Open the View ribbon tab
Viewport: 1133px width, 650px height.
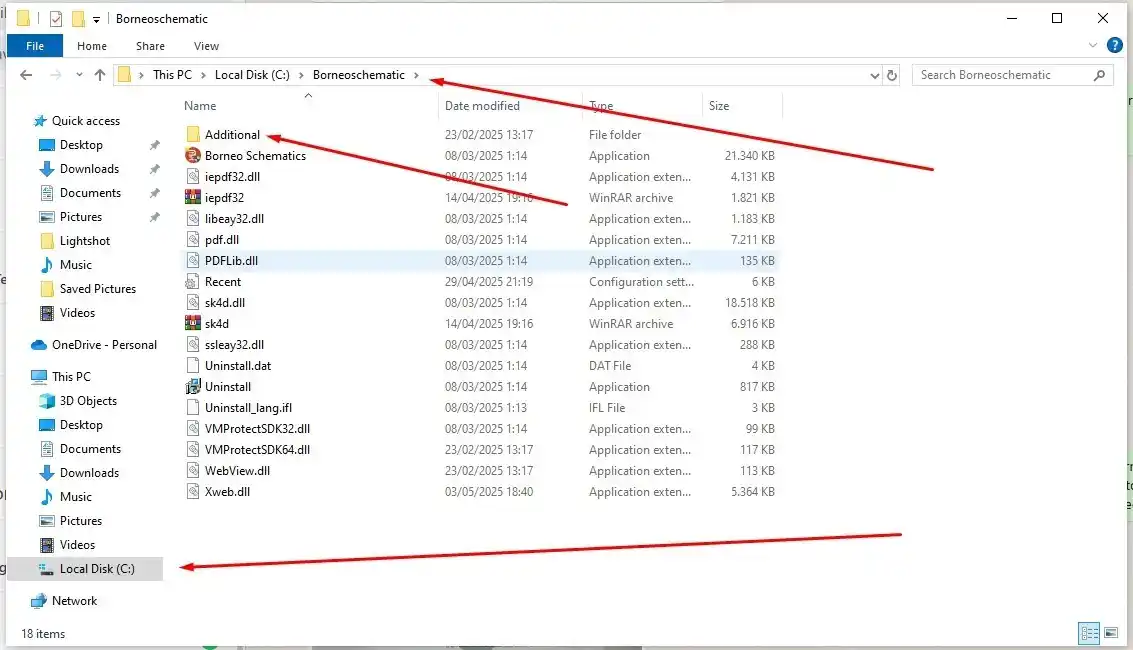pos(206,46)
